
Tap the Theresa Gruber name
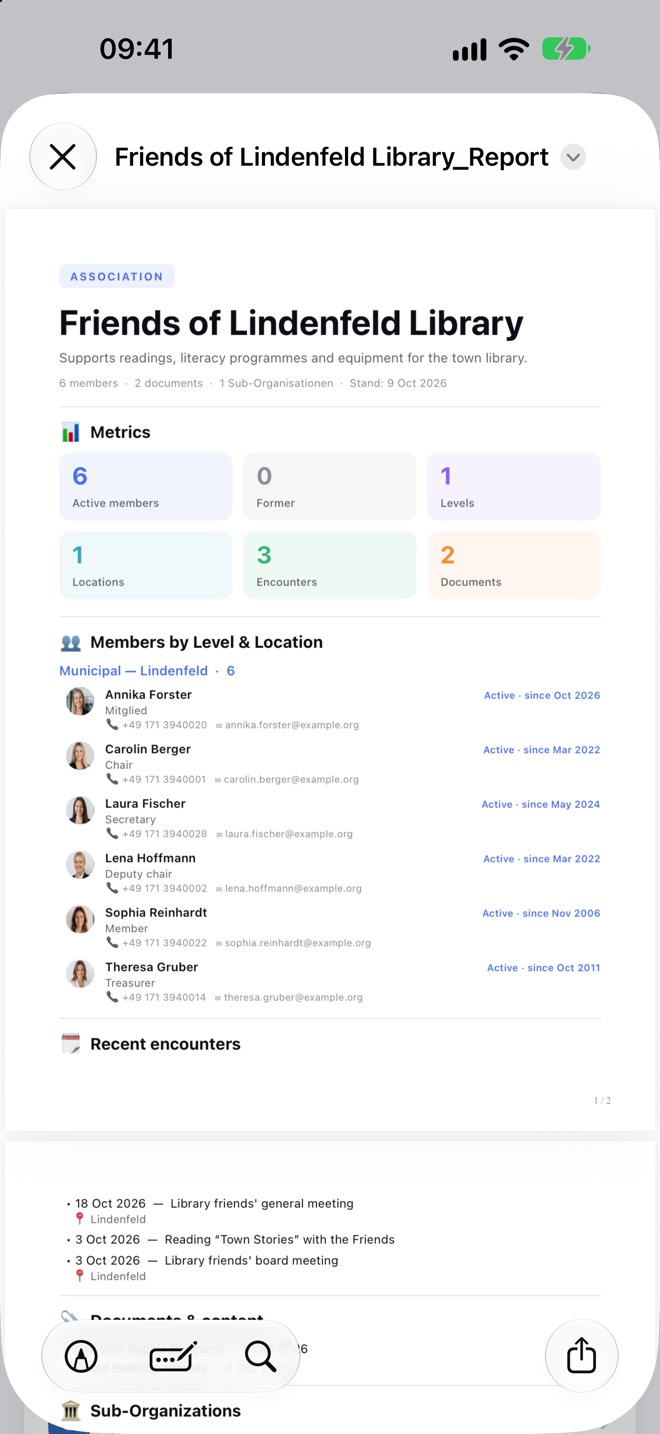pos(151,967)
